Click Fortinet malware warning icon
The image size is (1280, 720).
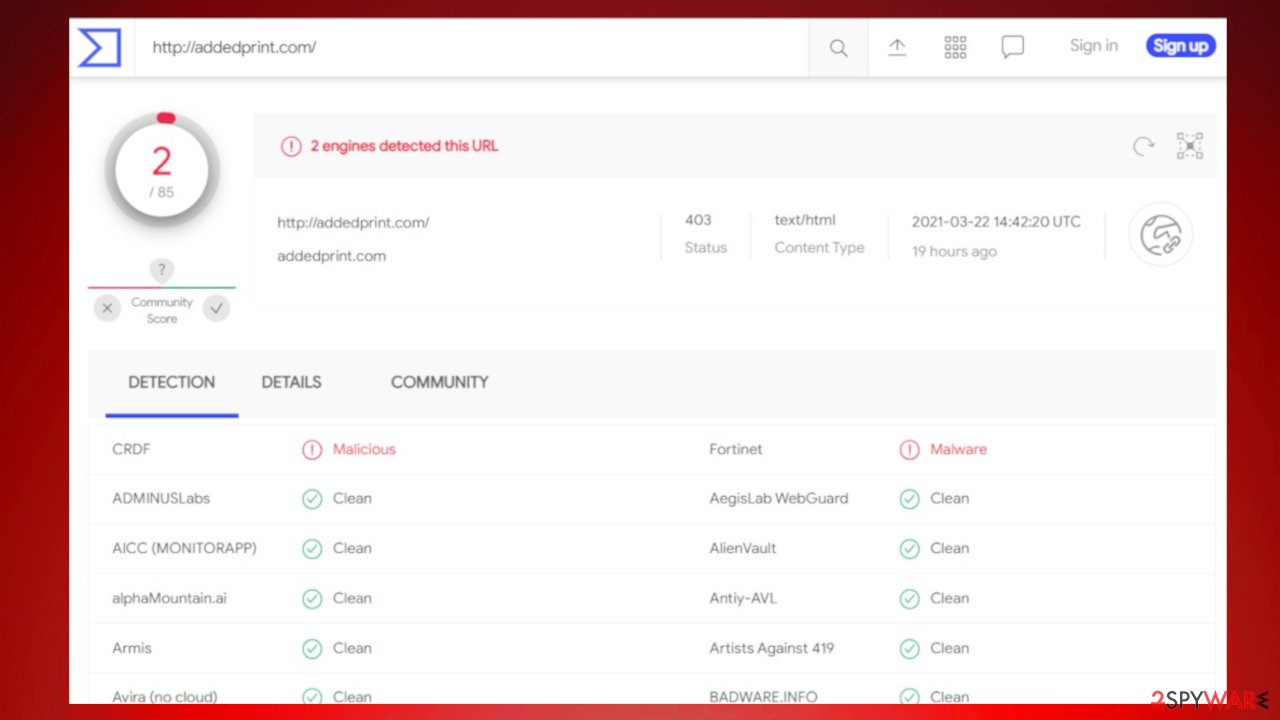[909, 449]
